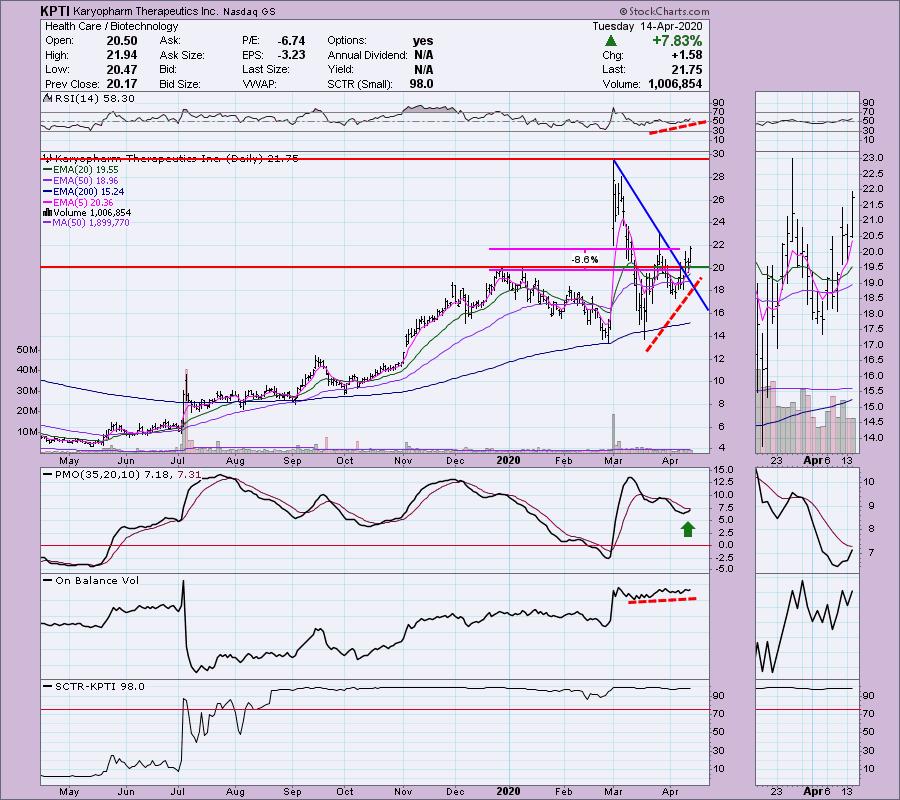This screenshot has height=800, width=900.
Task: Click the Options value yes
Action: (x=423, y=41)
